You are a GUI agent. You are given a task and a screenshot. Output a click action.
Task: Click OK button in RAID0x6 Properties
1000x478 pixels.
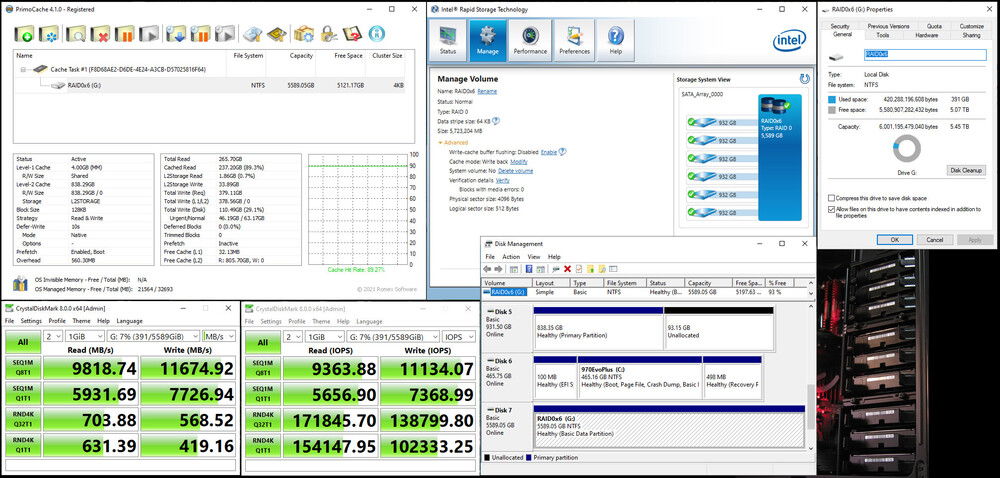894,240
